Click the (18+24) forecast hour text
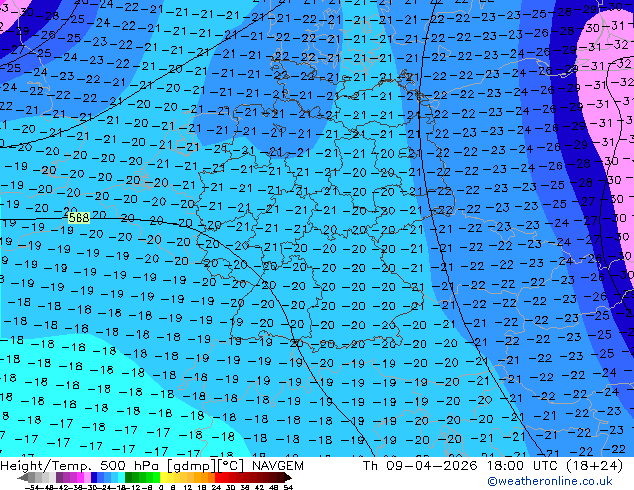 pyautogui.click(x=595, y=466)
